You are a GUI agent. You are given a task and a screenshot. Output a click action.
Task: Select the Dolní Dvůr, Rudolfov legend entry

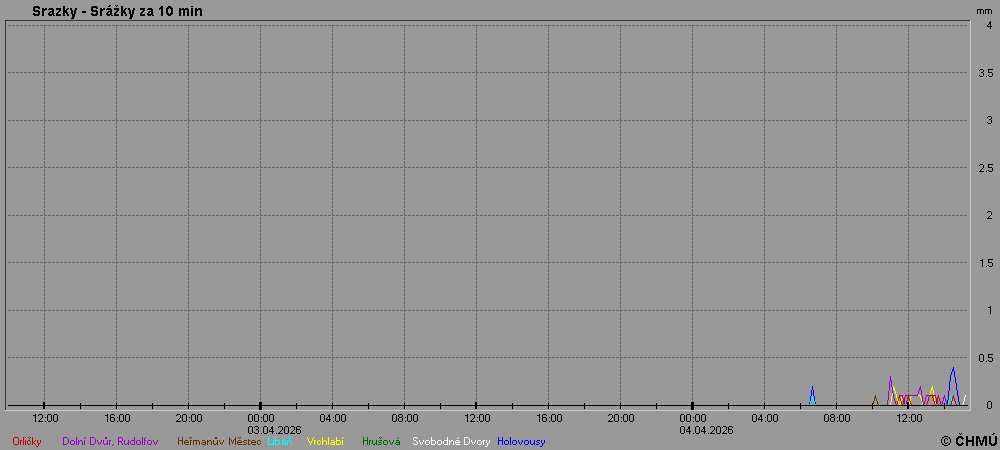110,441
